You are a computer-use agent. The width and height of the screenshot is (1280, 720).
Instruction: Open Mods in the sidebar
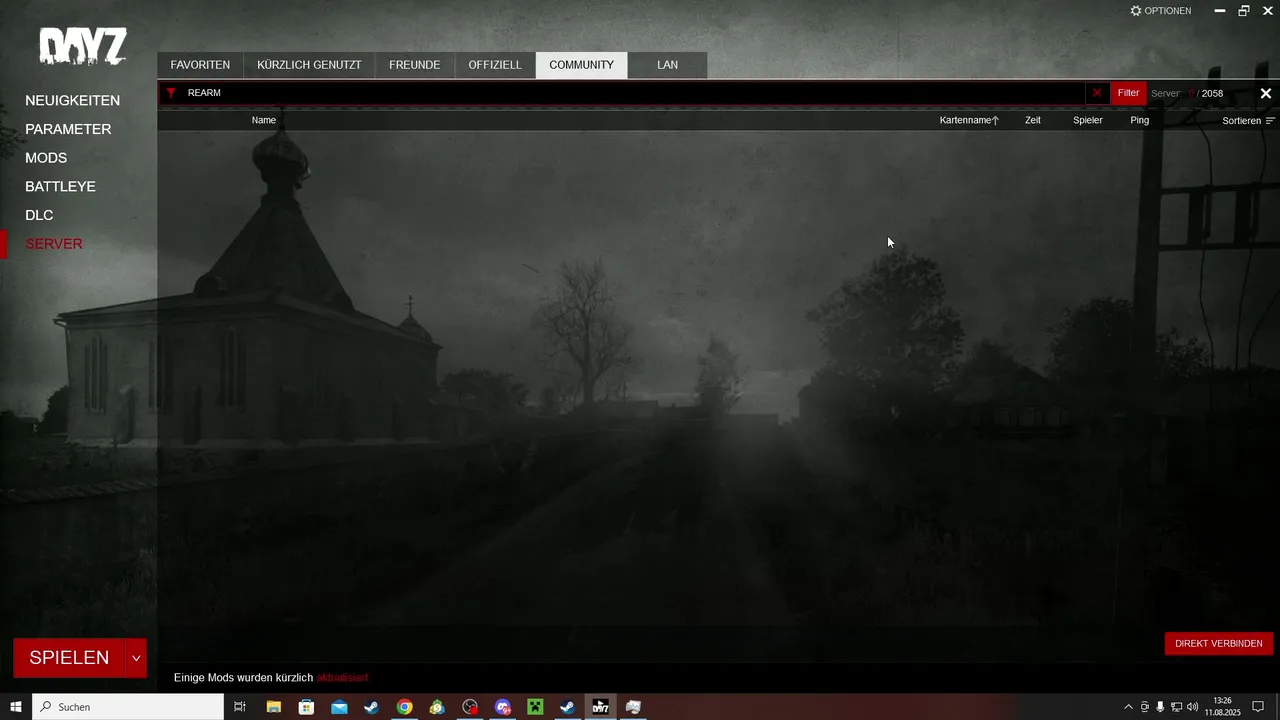point(46,158)
